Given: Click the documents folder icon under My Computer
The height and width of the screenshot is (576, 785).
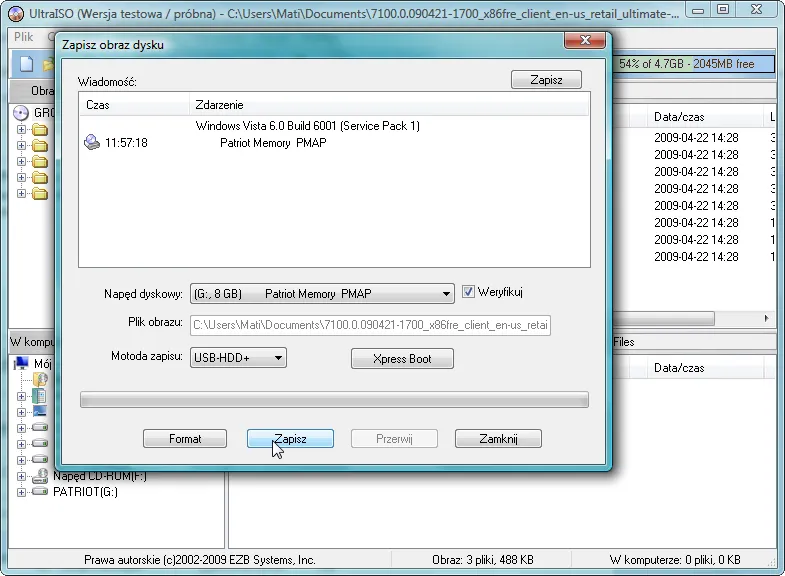Looking at the screenshot, I should 40,380.
